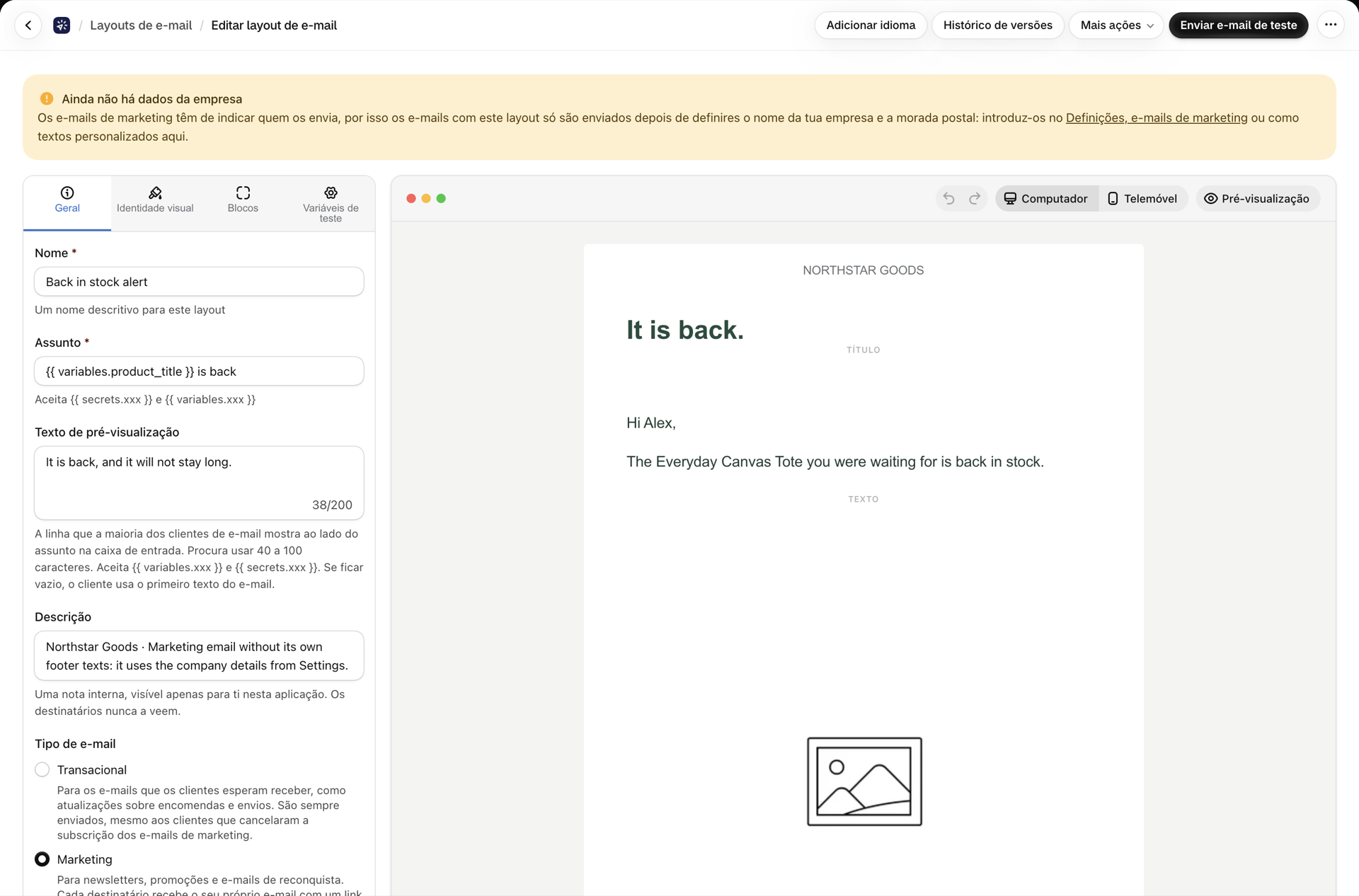The image size is (1359, 896).
Task: Click Adicionar idioma button
Action: (871, 25)
